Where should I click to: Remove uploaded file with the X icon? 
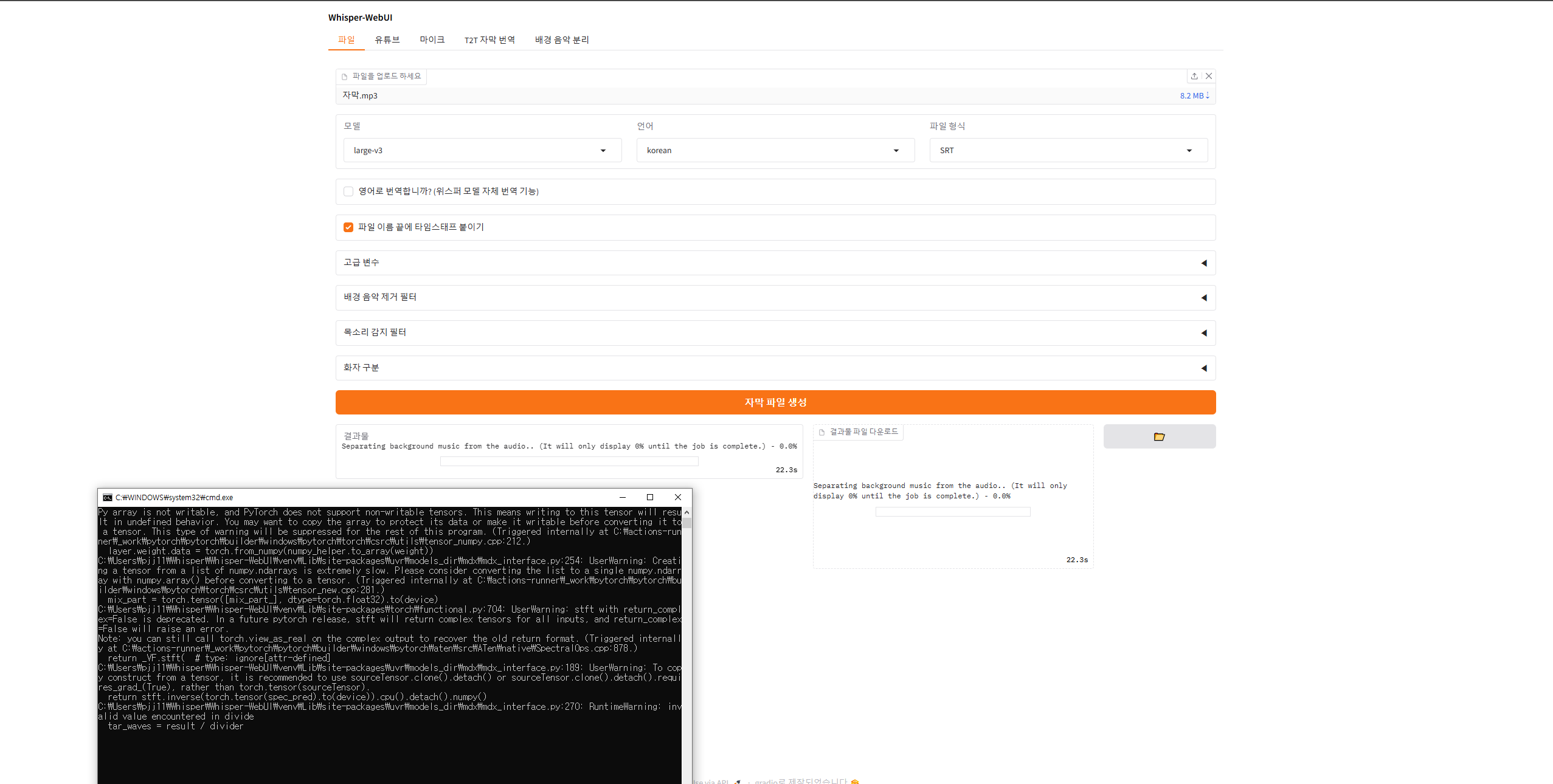1209,76
